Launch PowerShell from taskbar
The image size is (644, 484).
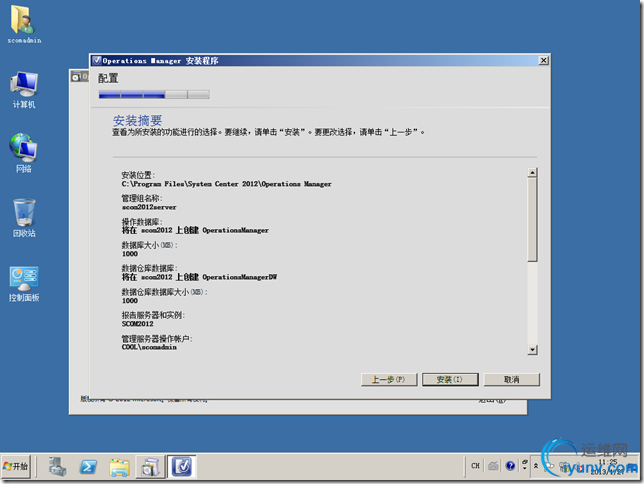[88, 467]
